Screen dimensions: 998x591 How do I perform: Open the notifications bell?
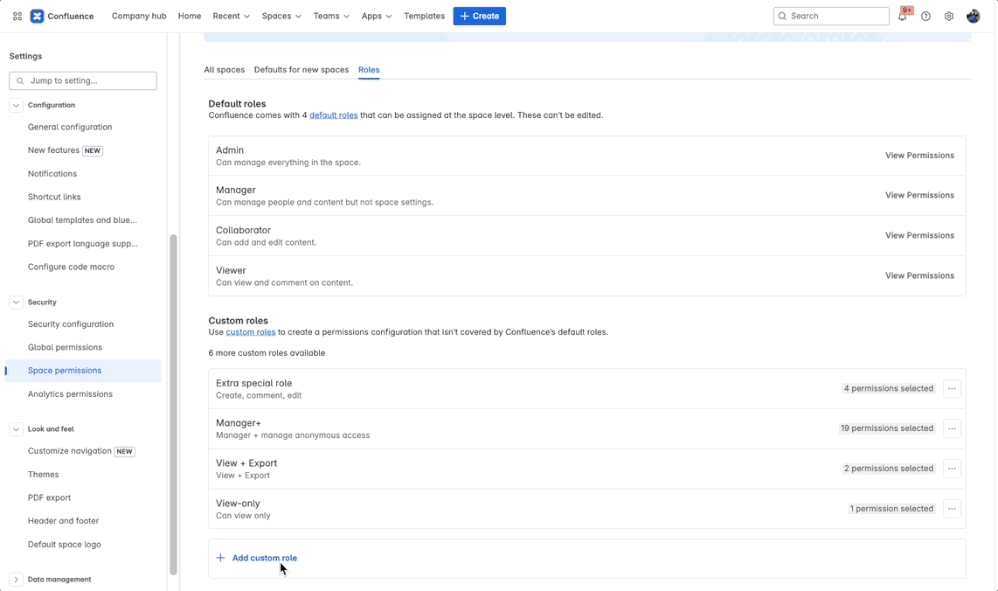pyautogui.click(x=903, y=16)
